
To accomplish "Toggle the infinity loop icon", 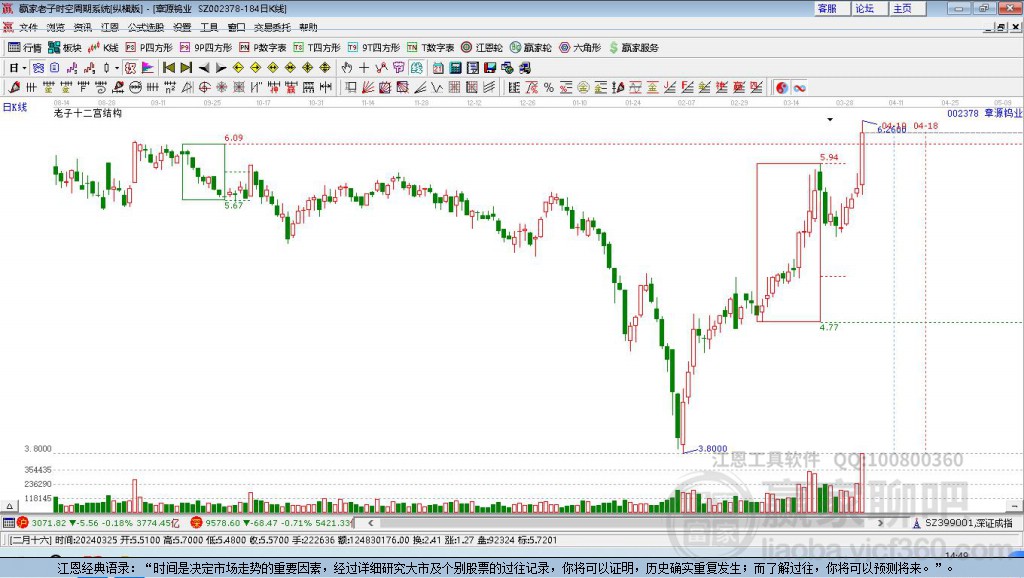I will 799,88.
